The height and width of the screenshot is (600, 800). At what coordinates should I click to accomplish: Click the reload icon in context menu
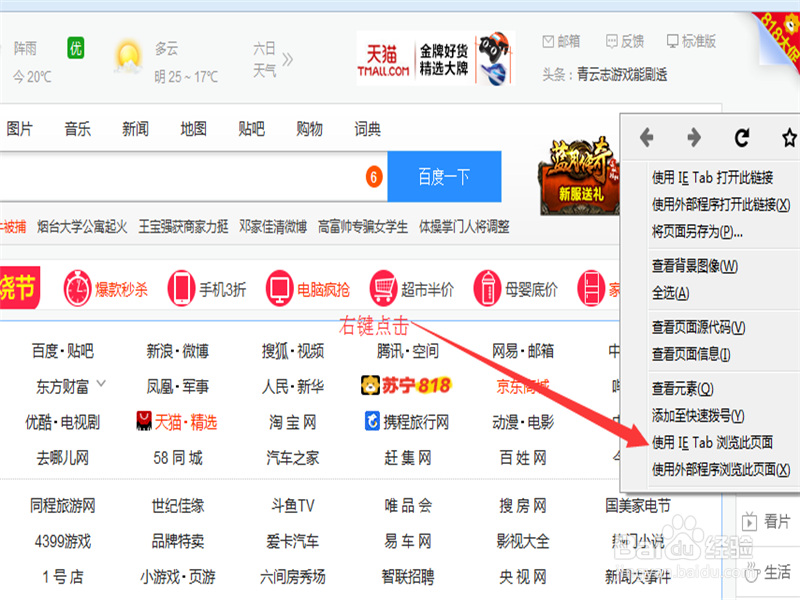[x=742, y=137]
